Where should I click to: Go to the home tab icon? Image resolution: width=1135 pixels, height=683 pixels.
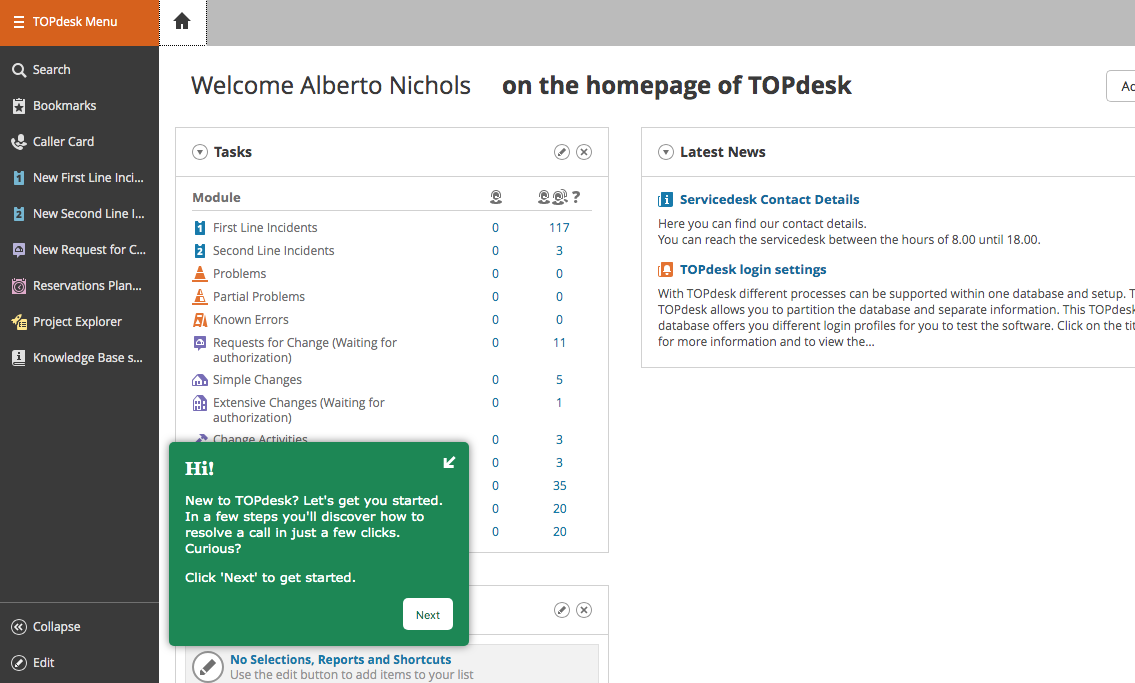[182, 22]
